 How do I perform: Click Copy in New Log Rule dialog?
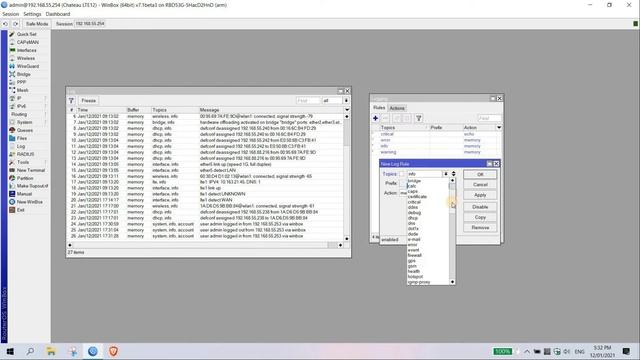[480, 217]
